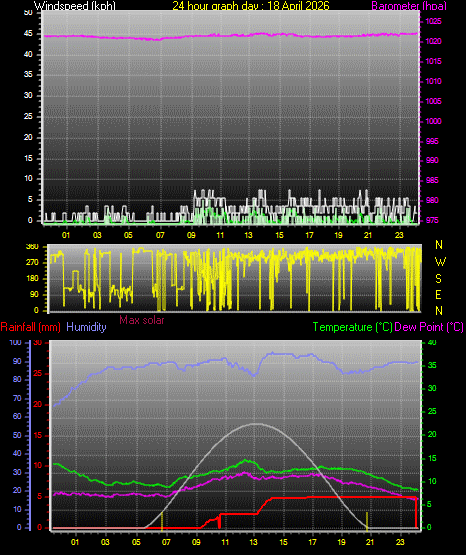Click the S compass letter
This screenshot has height=555, width=466.
(x=438, y=279)
